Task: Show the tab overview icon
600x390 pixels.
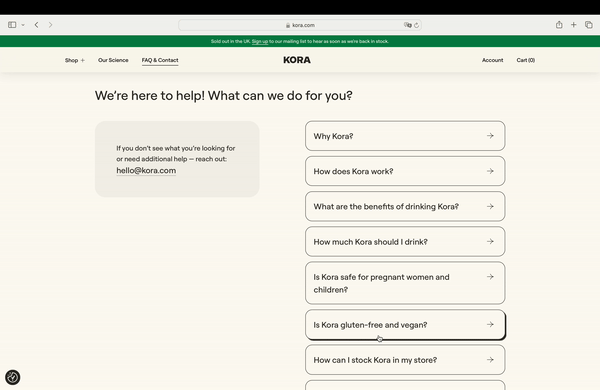Action: pos(589,25)
